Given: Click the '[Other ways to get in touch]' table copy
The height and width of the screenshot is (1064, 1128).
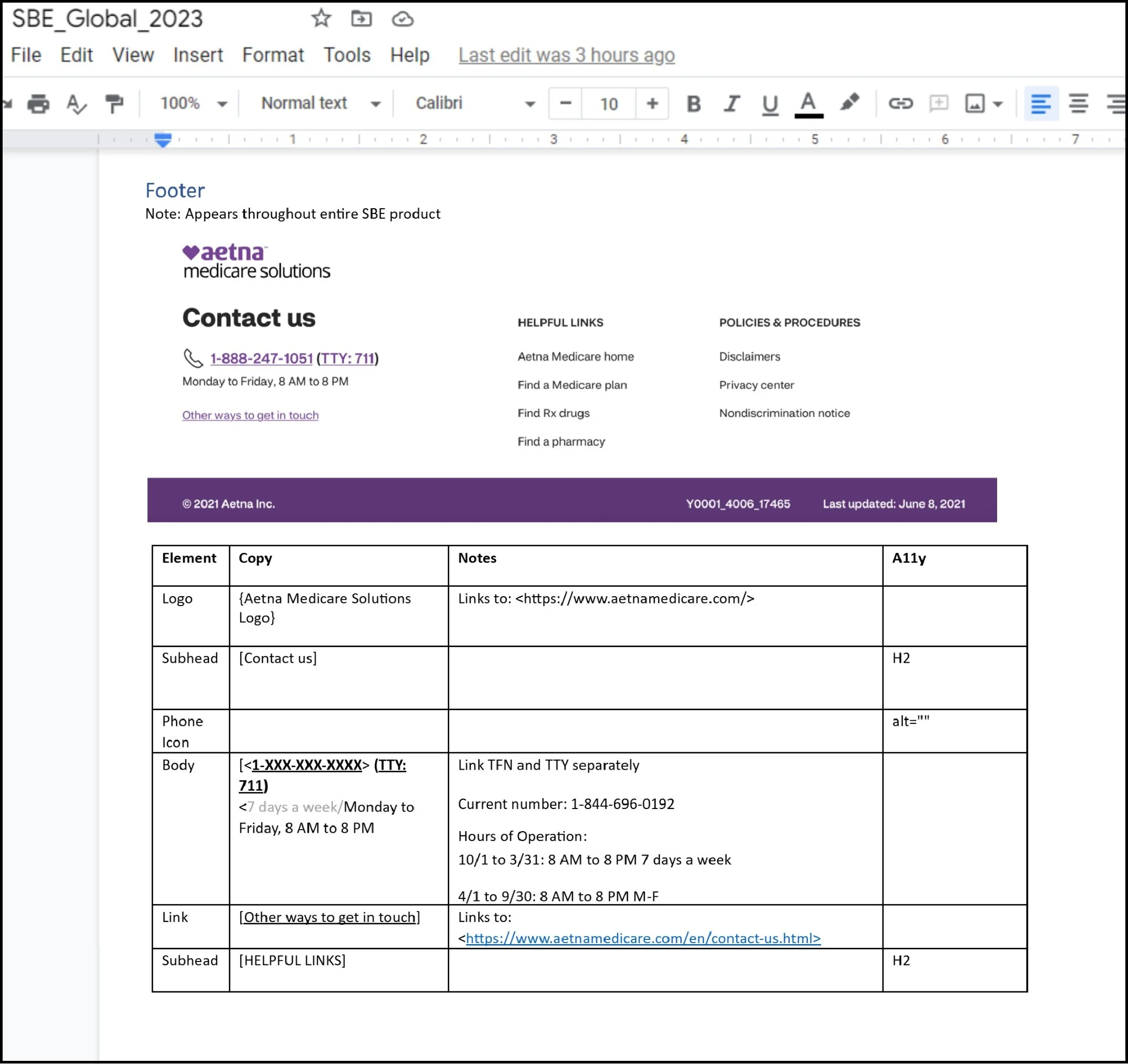Looking at the screenshot, I should pyautogui.click(x=330, y=917).
